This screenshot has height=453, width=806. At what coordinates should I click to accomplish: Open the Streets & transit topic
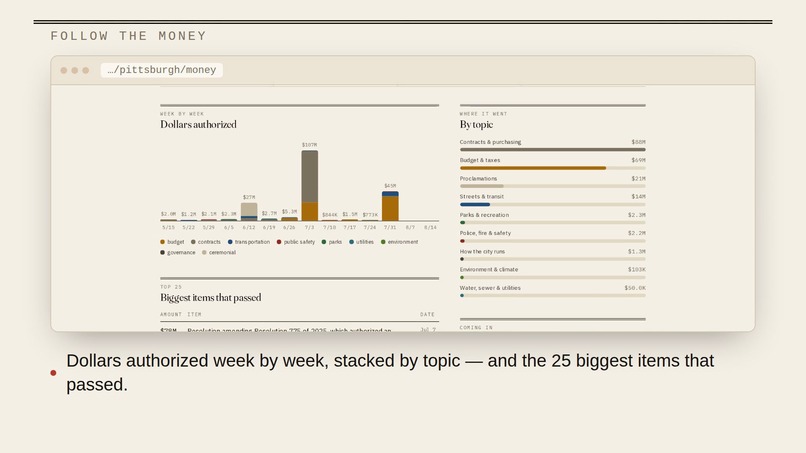click(482, 196)
